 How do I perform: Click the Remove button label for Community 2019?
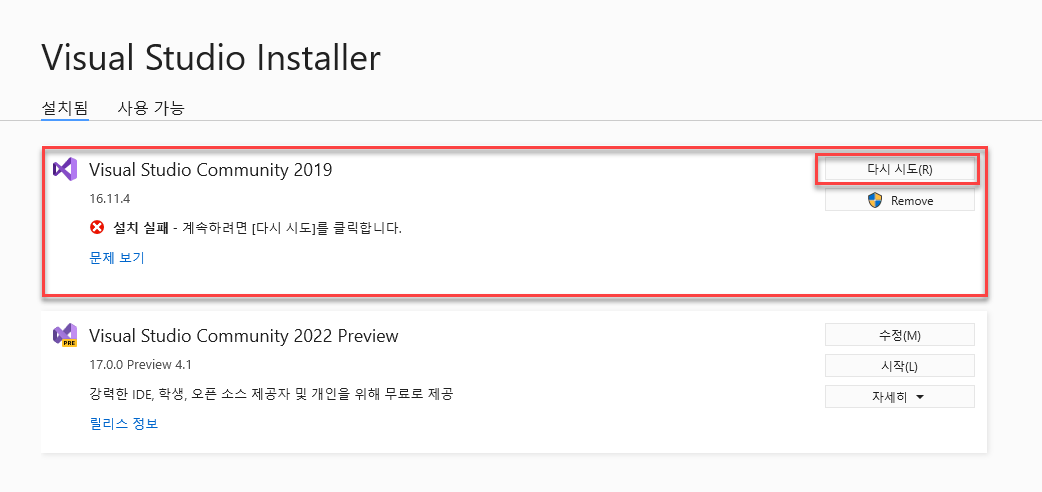pos(911,200)
